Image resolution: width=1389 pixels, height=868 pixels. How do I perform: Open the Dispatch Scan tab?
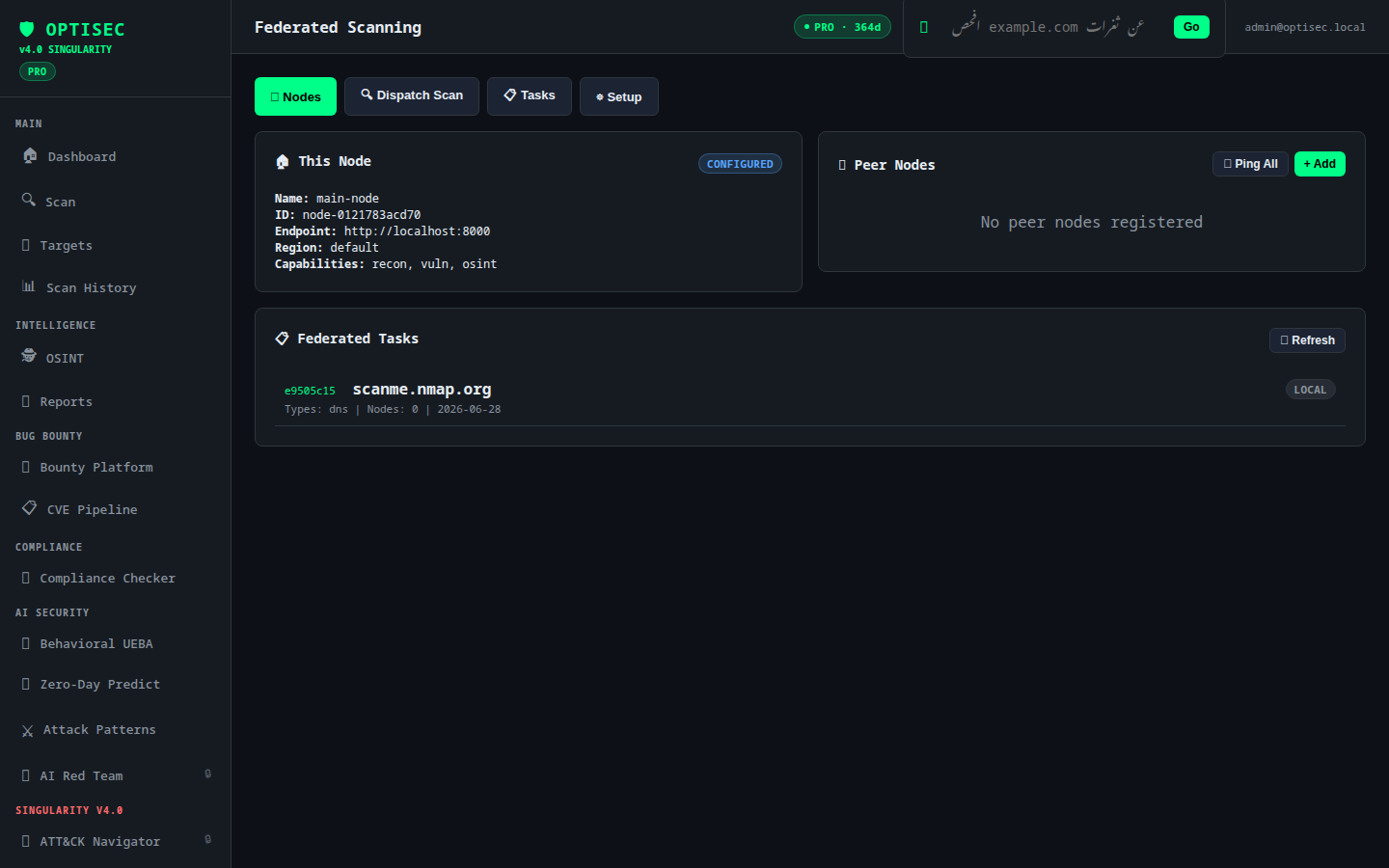[412, 96]
